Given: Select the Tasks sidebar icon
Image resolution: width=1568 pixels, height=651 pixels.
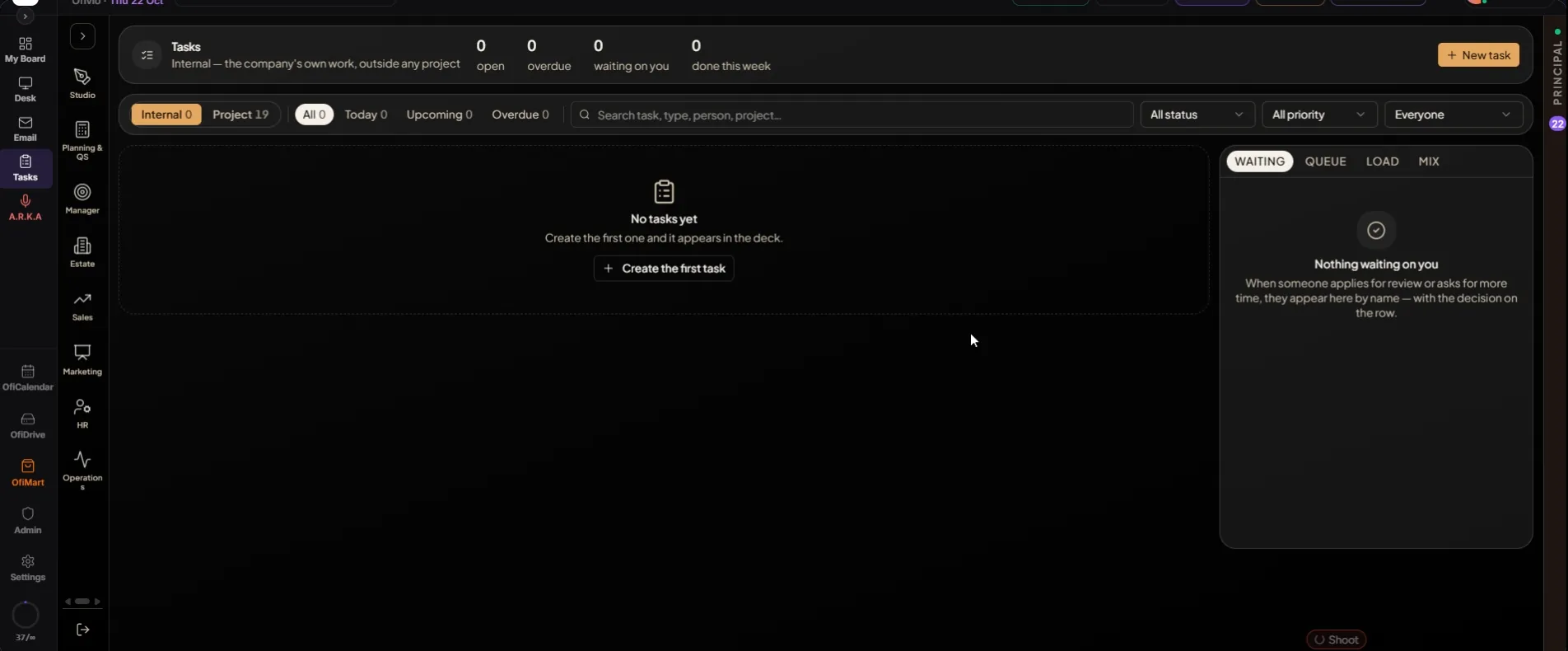Looking at the screenshot, I should (26, 168).
